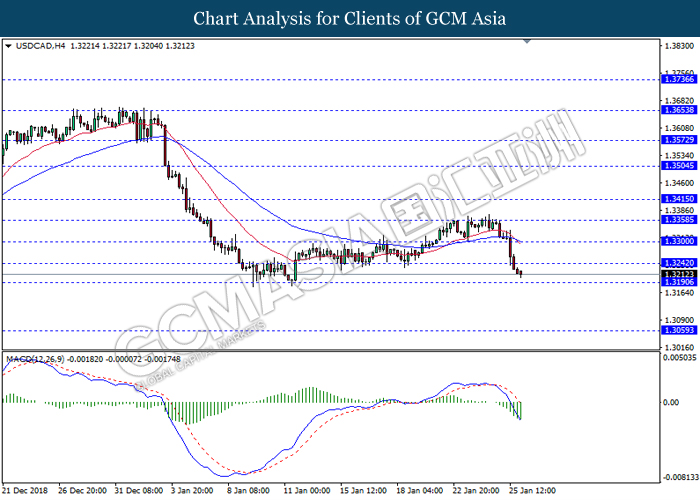The image size is (700, 500).
Task: Click the 11 Jan 00:00 time label
Action: 307,491
